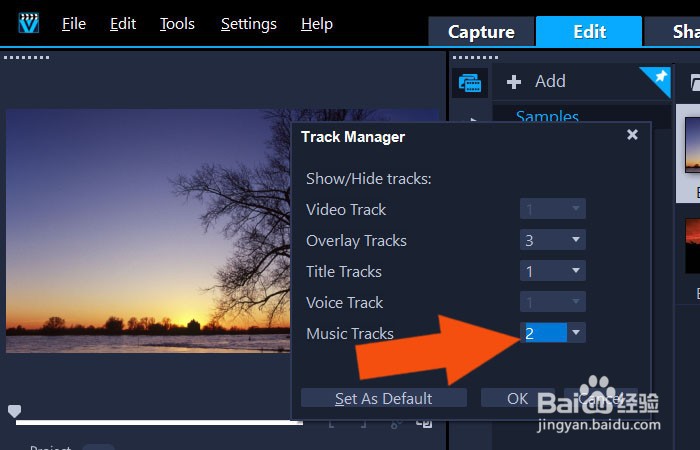Click the VideoStudio application logo icon
This screenshot has width=700, height=450.
click(x=29, y=23)
